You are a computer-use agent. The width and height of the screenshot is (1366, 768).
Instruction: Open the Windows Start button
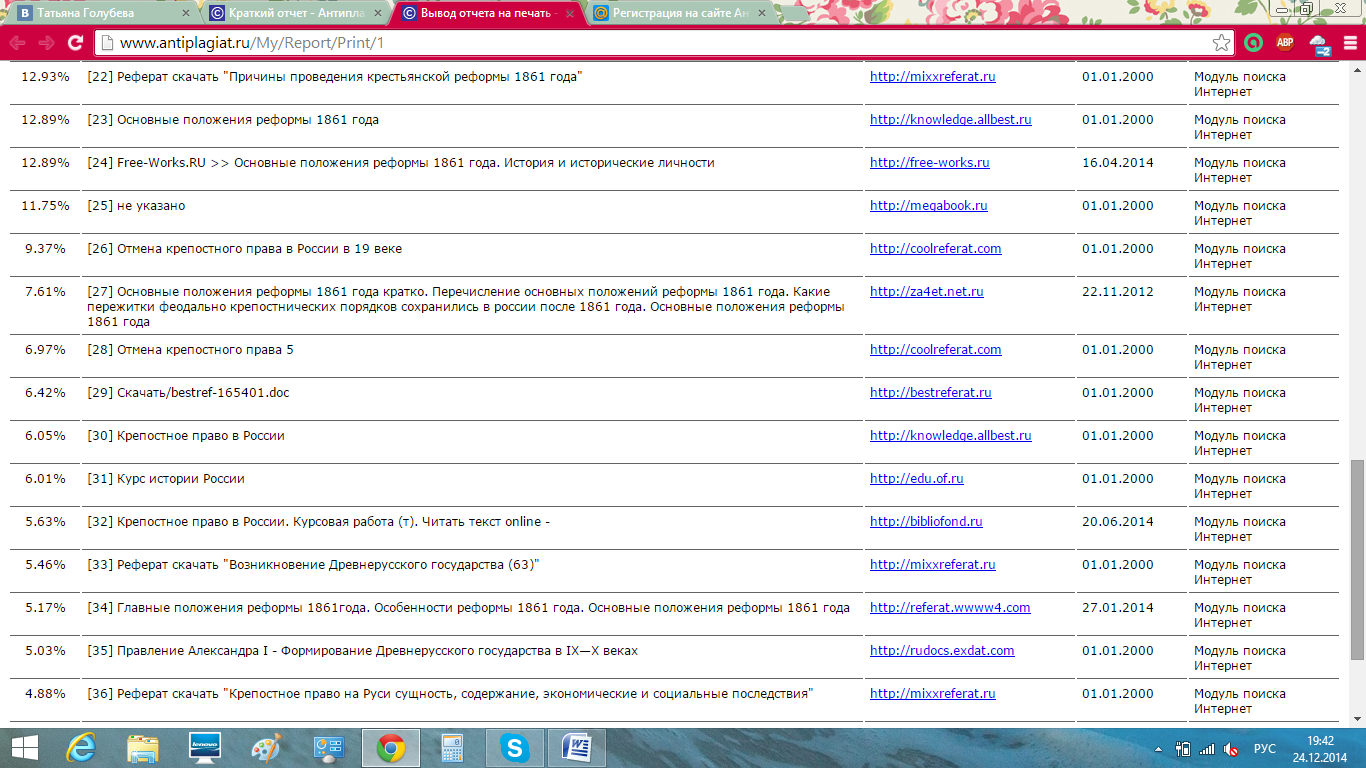click(x=25, y=748)
